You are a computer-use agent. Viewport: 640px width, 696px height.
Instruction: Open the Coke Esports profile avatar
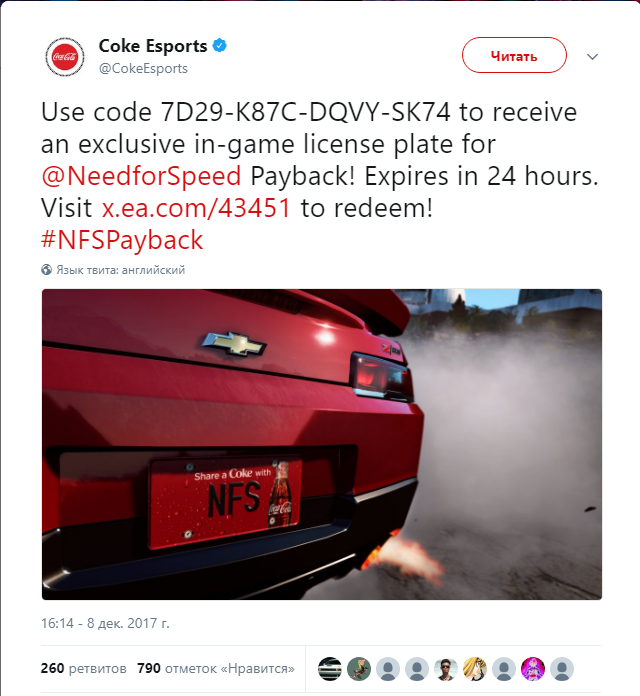[x=65, y=56]
